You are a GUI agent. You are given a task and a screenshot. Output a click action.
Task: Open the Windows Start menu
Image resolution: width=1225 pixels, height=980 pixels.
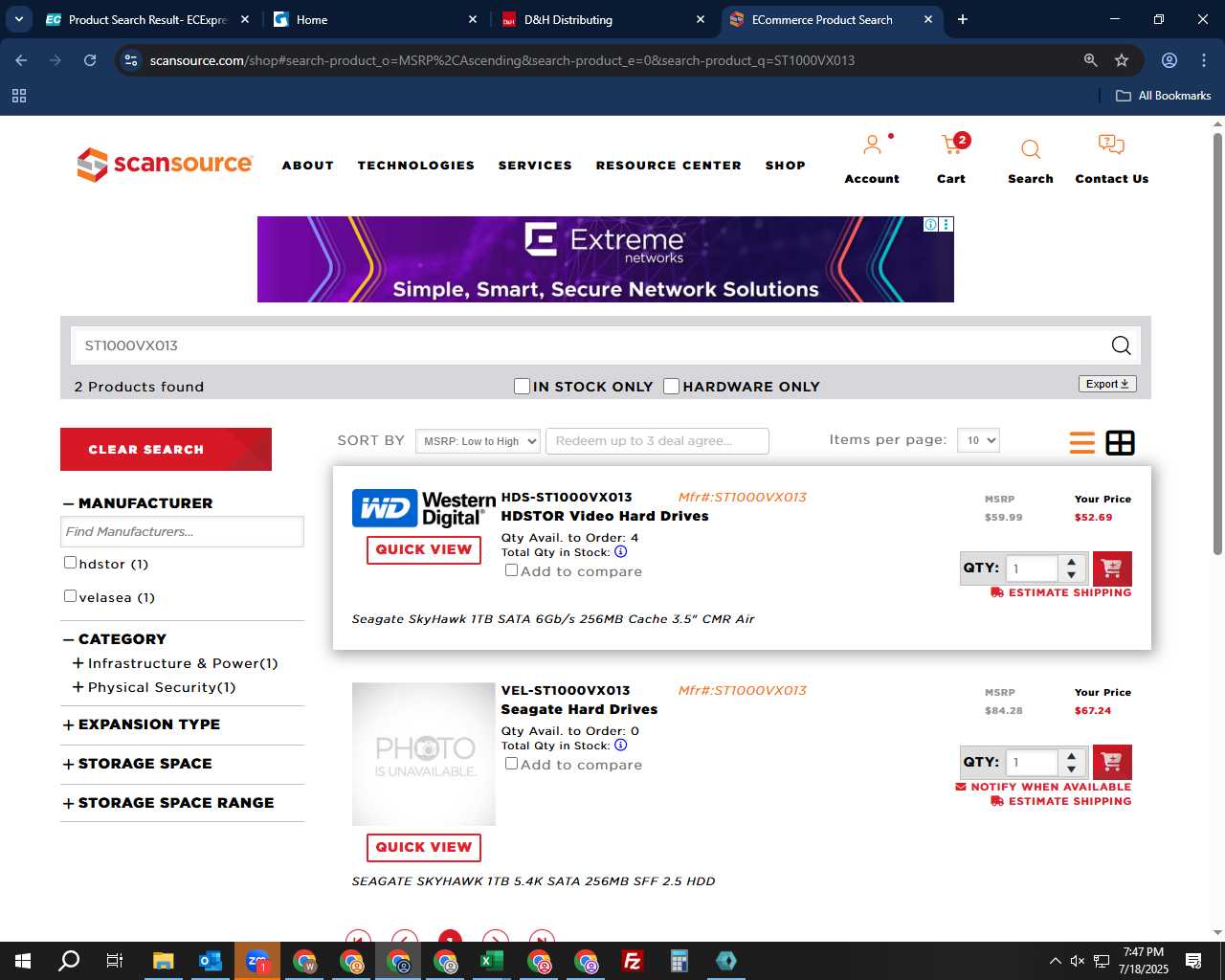click(23, 961)
